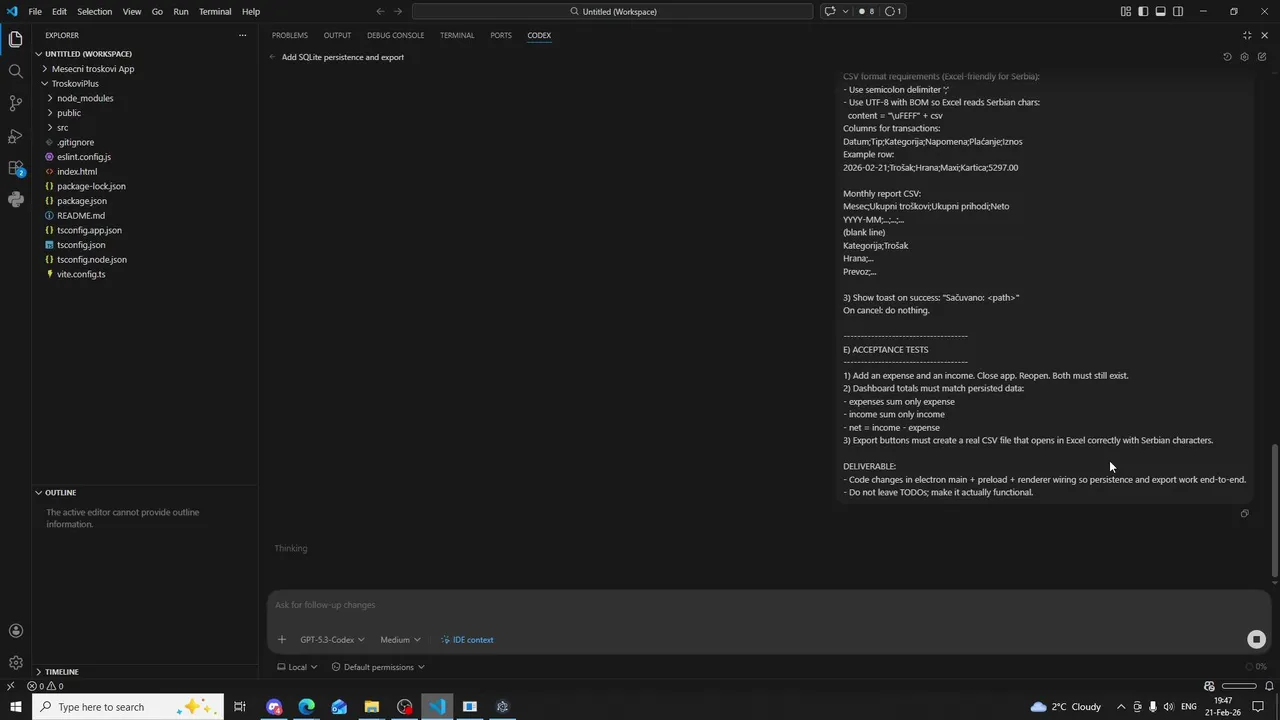This screenshot has width=1280, height=720.
Task: Toggle the bottom panel
Action: (x=1161, y=11)
